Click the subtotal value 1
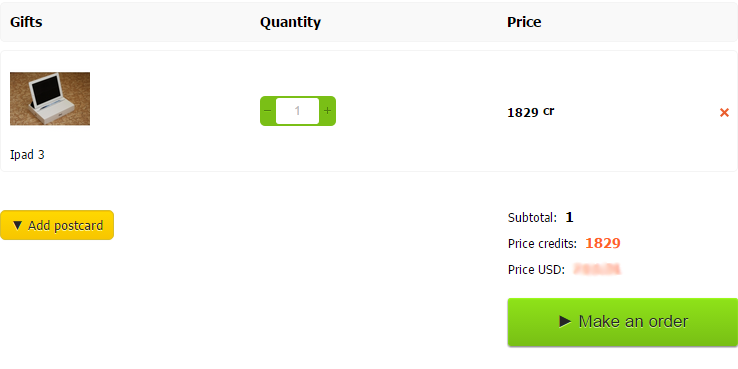This screenshot has width=738, height=369. pyautogui.click(x=570, y=217)
